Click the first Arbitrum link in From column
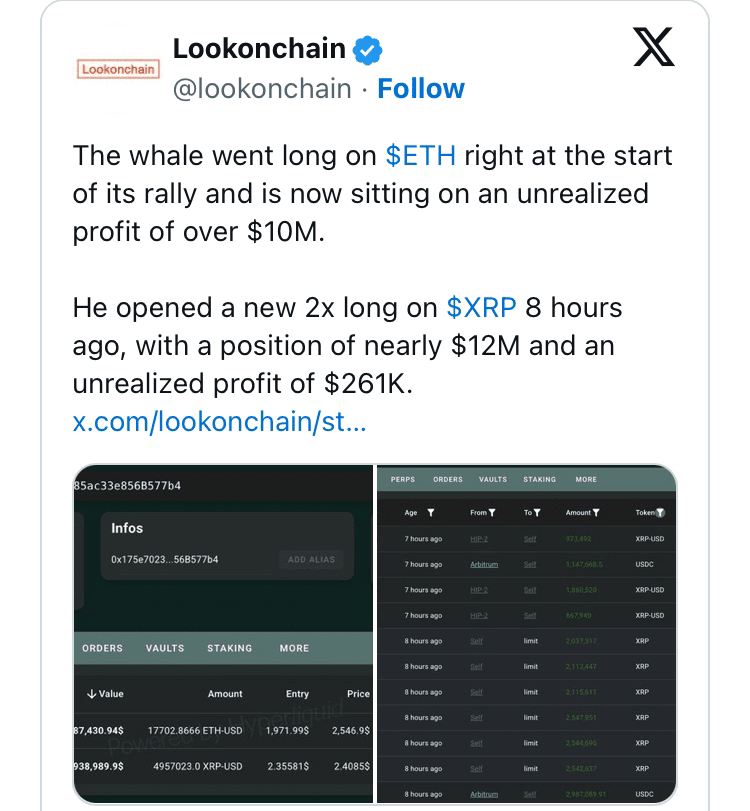The width and height of the screenshot is (750, 811). pyautogui.click(x=483, y=565)
